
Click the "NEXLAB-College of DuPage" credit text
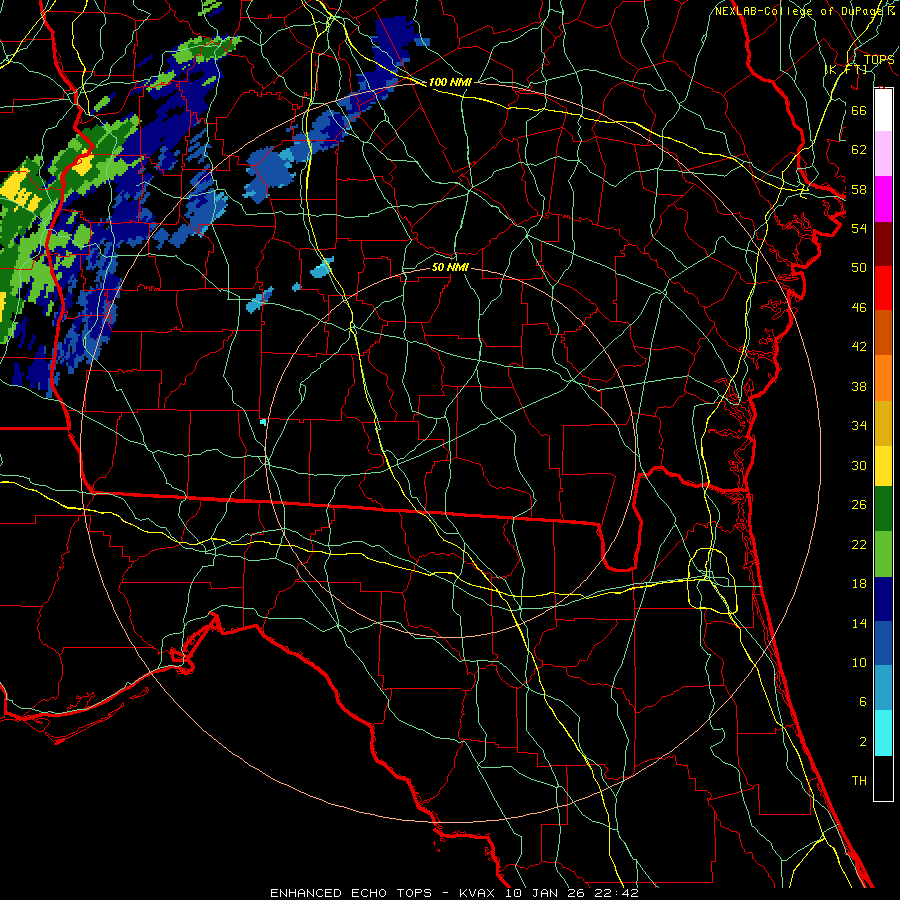tap(800, 11)
